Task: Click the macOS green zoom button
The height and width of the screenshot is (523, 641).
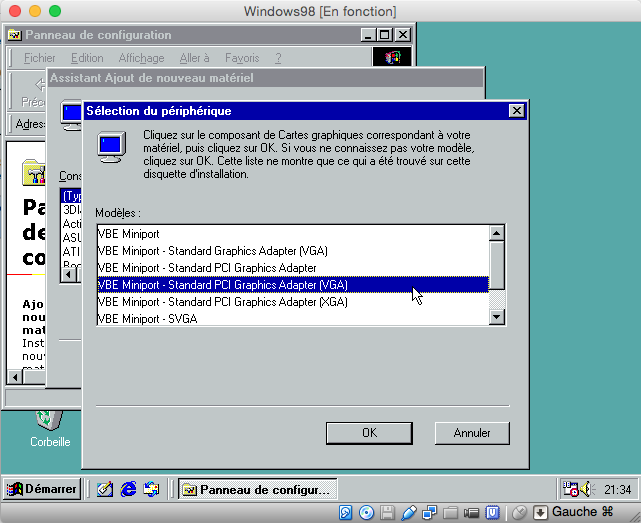Action: 55,11
